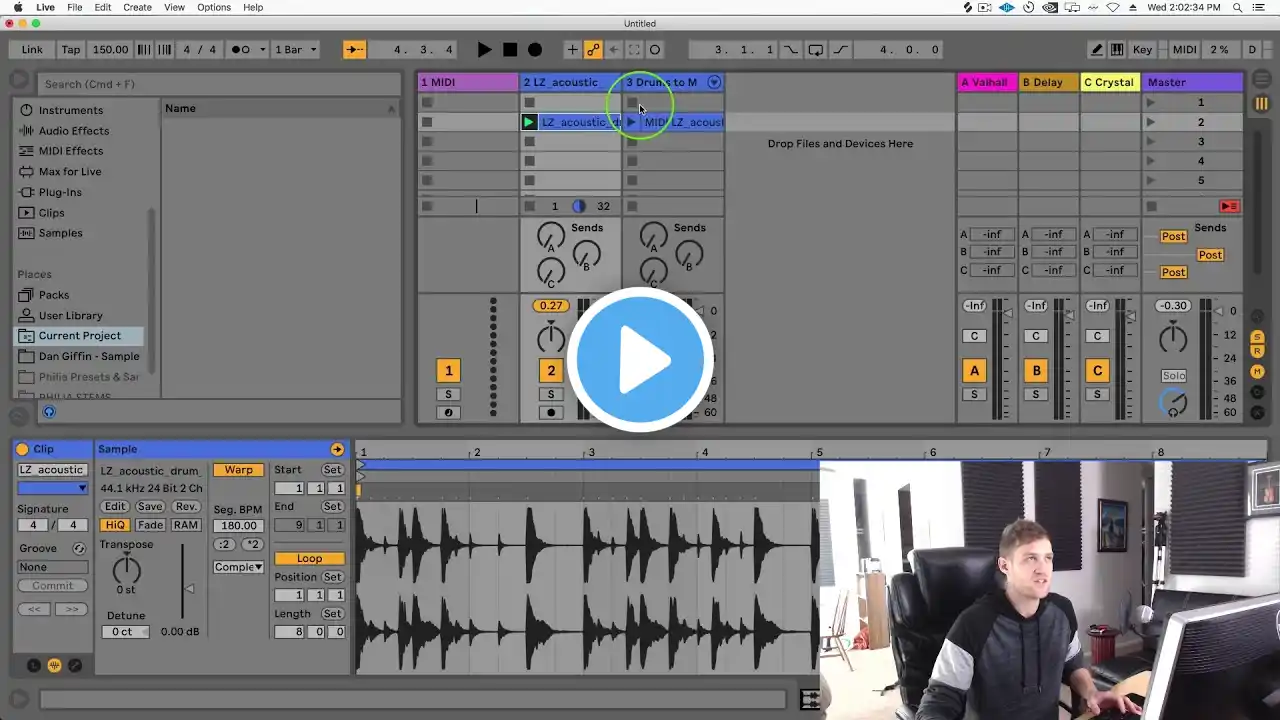
Task: Click the Master Solo cue button
Action: (x=1173, y=376)
